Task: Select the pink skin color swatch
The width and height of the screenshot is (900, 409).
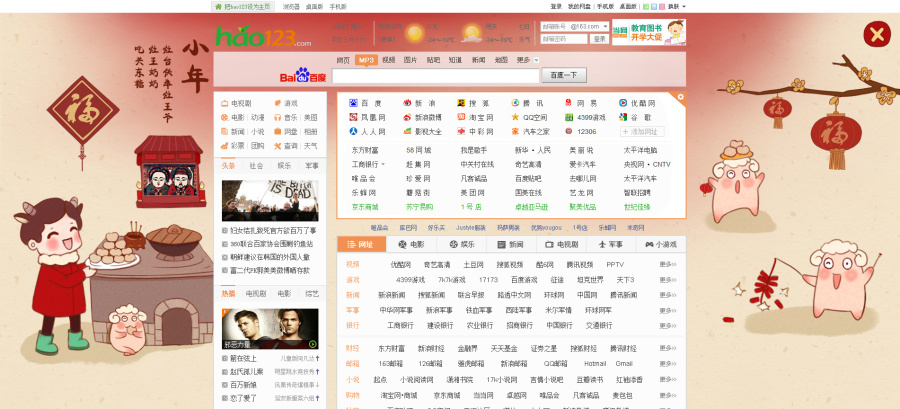Action: tap(662, 7)
